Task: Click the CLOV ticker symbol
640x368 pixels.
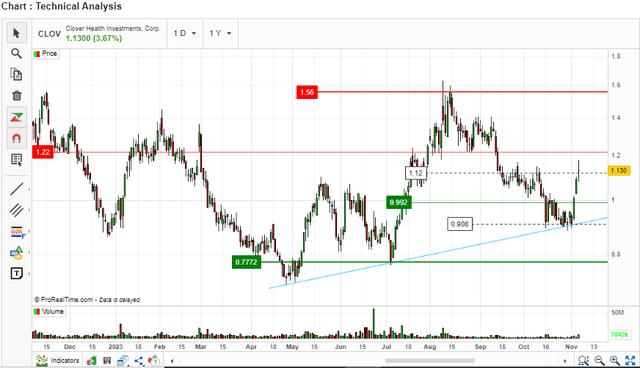Action: coord(49,34)
